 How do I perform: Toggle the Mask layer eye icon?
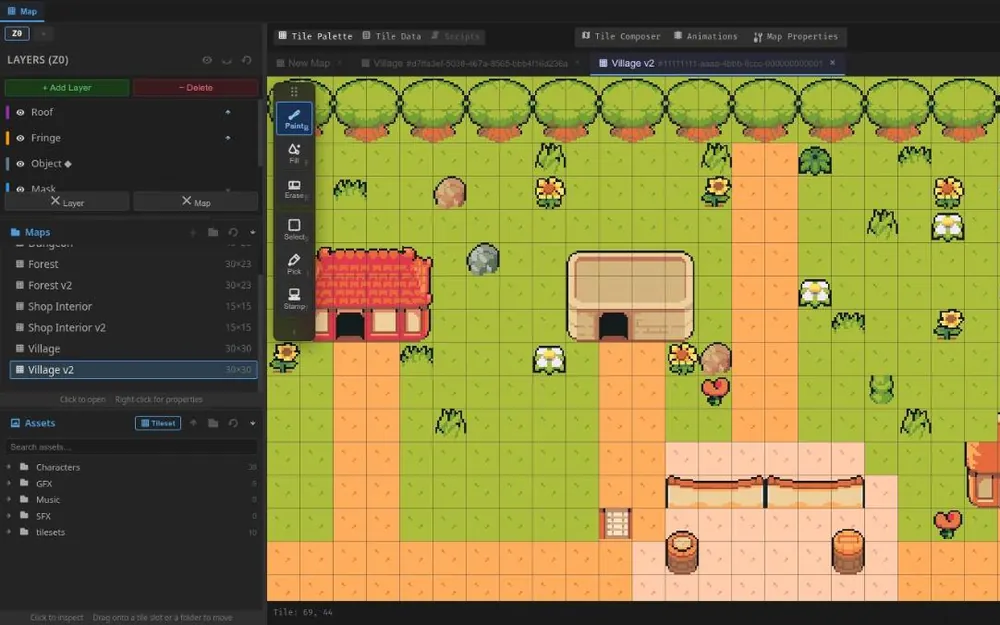[x=20, y=189]
